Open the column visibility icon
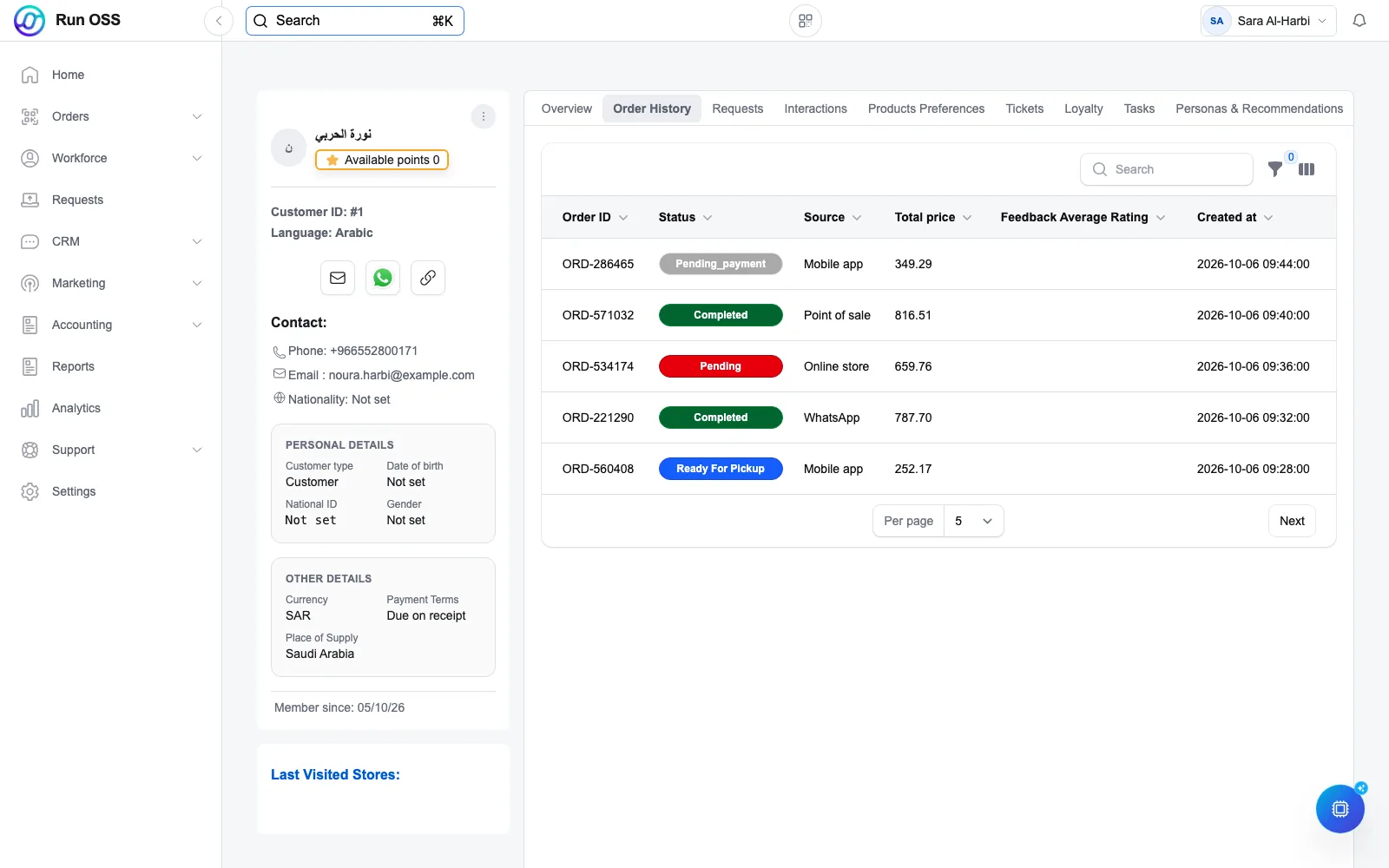 point(1307,169)
